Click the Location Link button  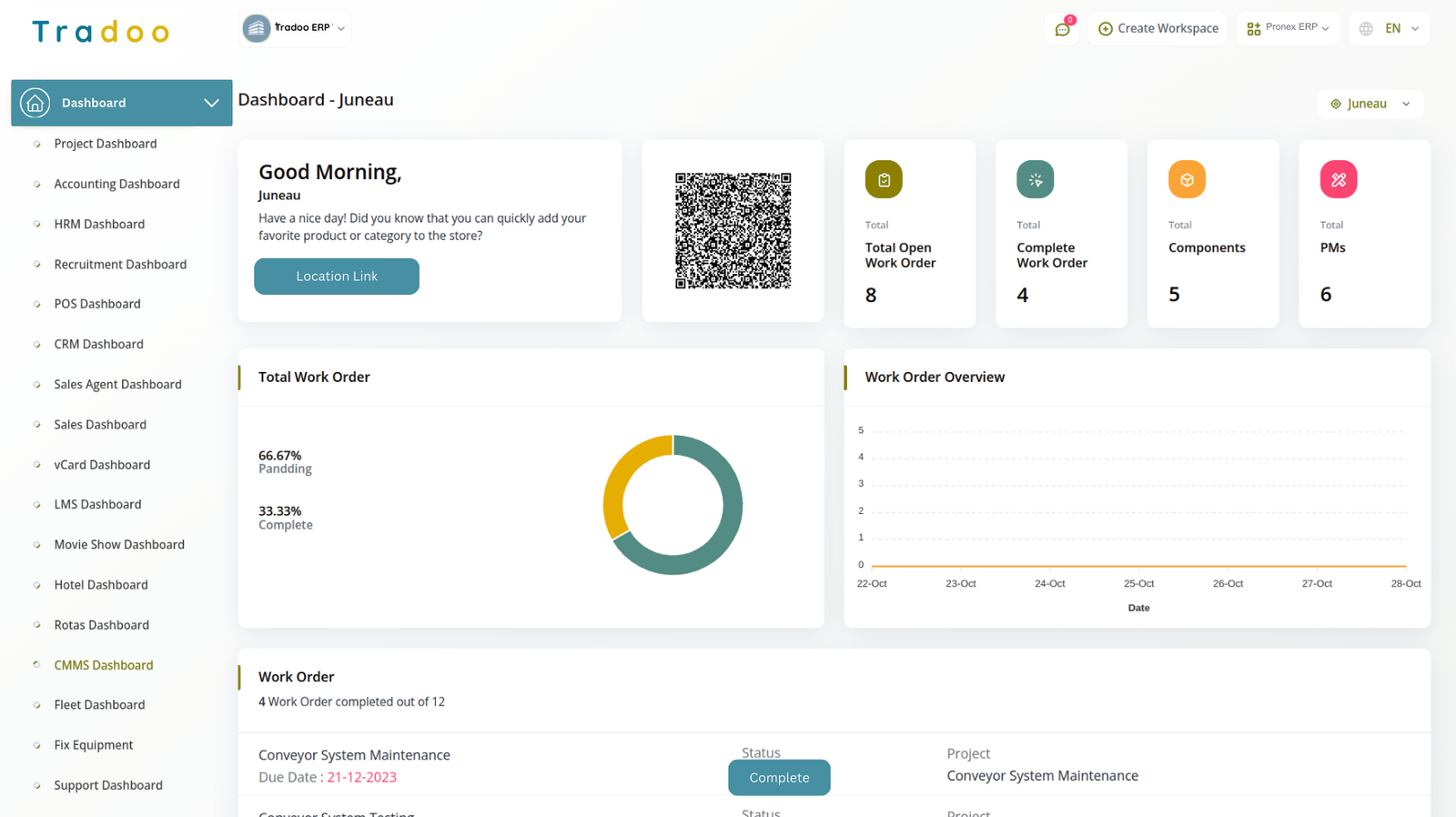point(336,277)
